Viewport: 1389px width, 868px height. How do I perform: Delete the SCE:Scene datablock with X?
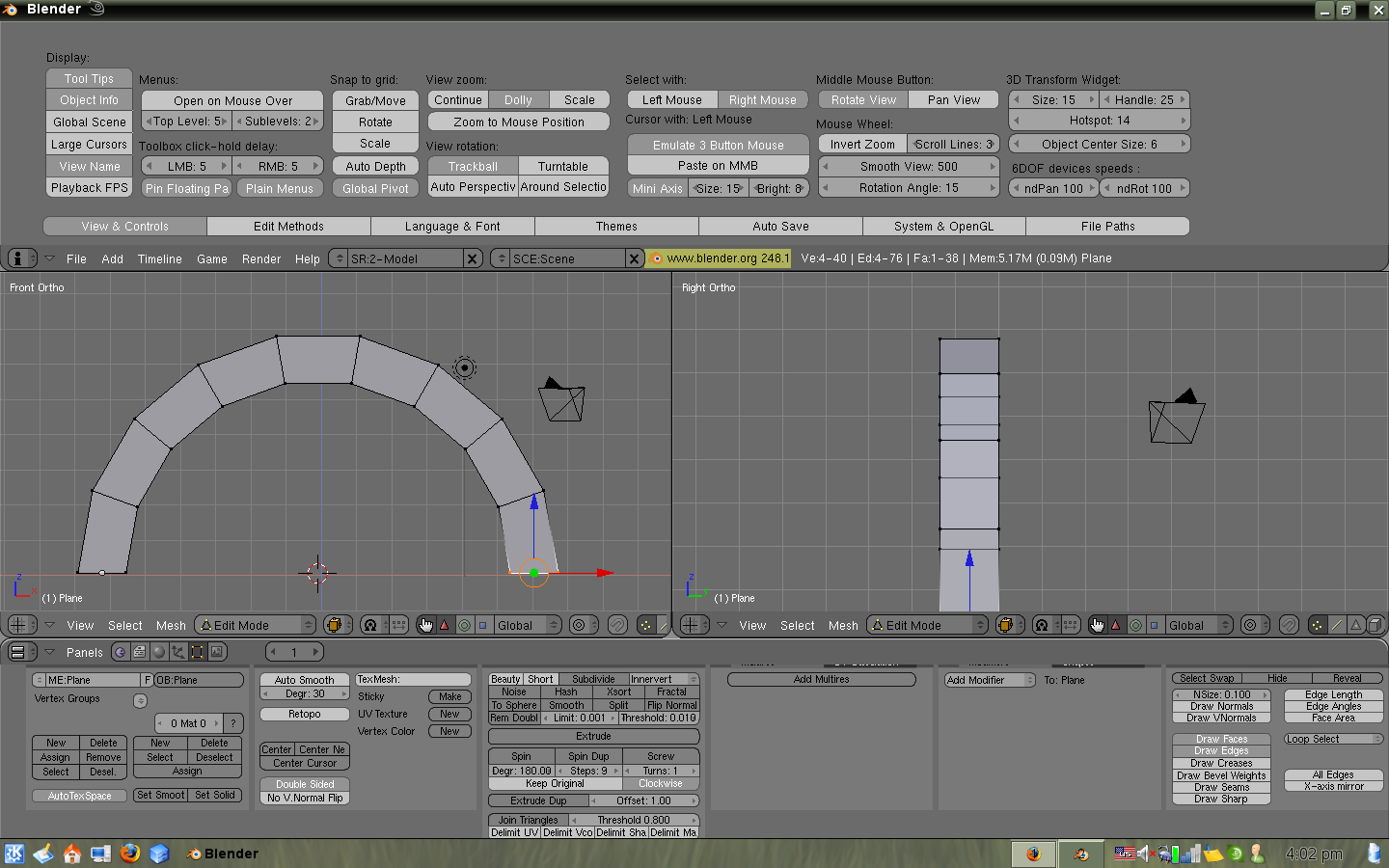point(634,258)
